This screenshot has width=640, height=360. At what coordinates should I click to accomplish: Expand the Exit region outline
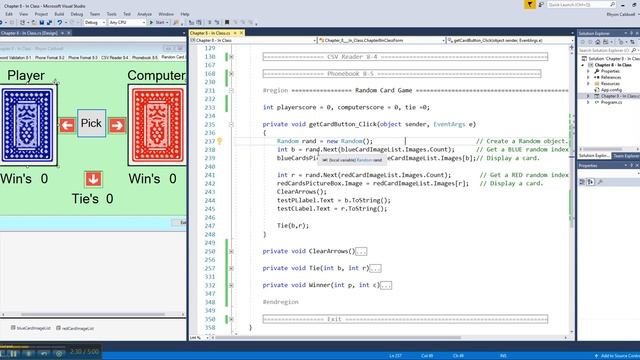[x=231, y=319]
